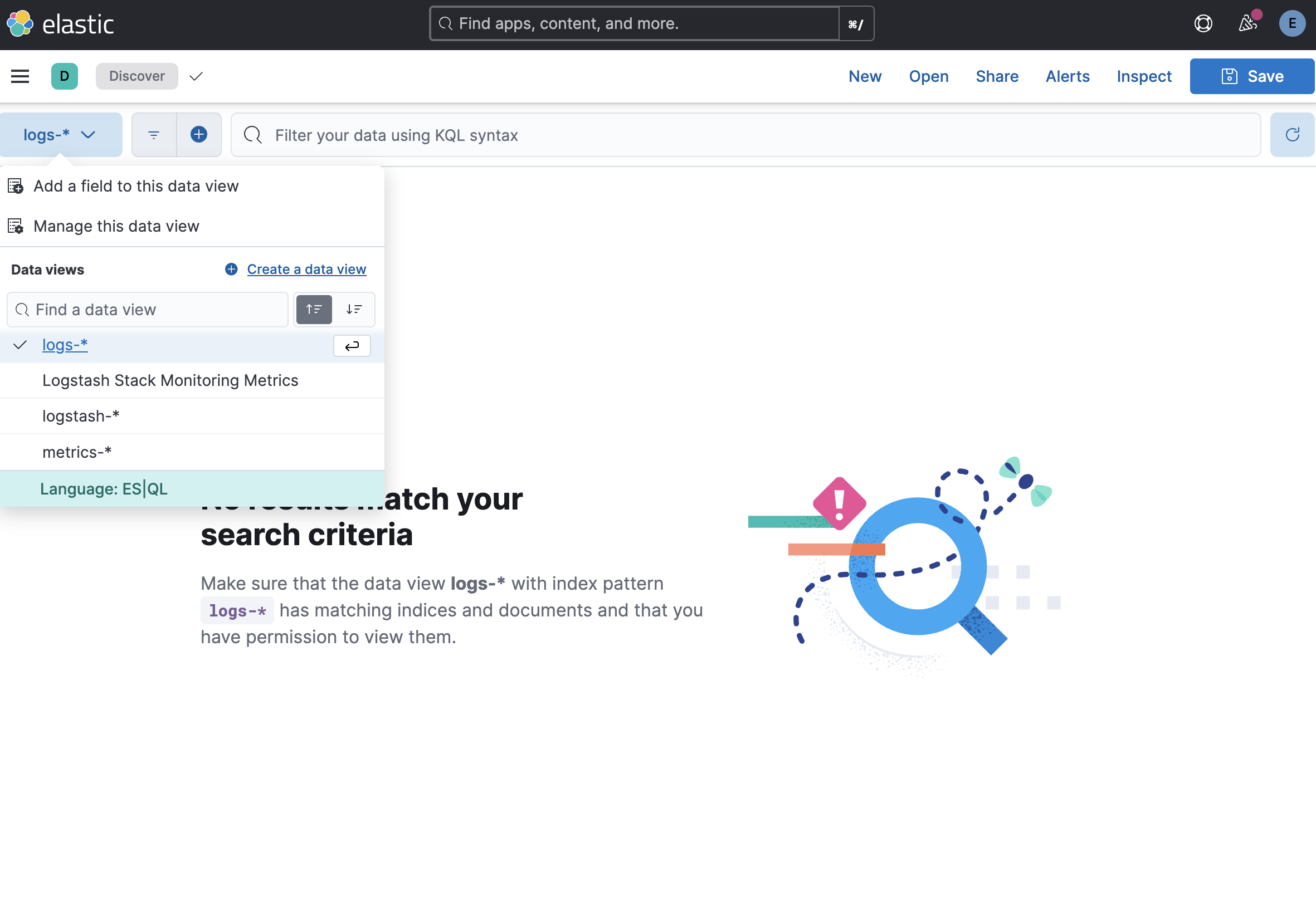Sort data views descending

pos(354,310)
